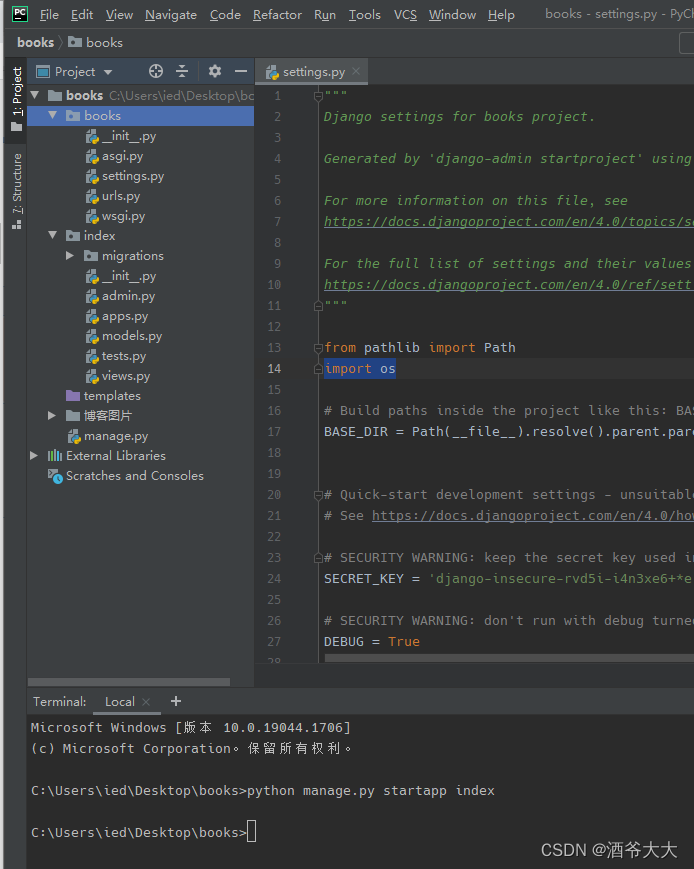Open the Window menu
Viewport: 694px width, 869px height.
click(452, 15)
